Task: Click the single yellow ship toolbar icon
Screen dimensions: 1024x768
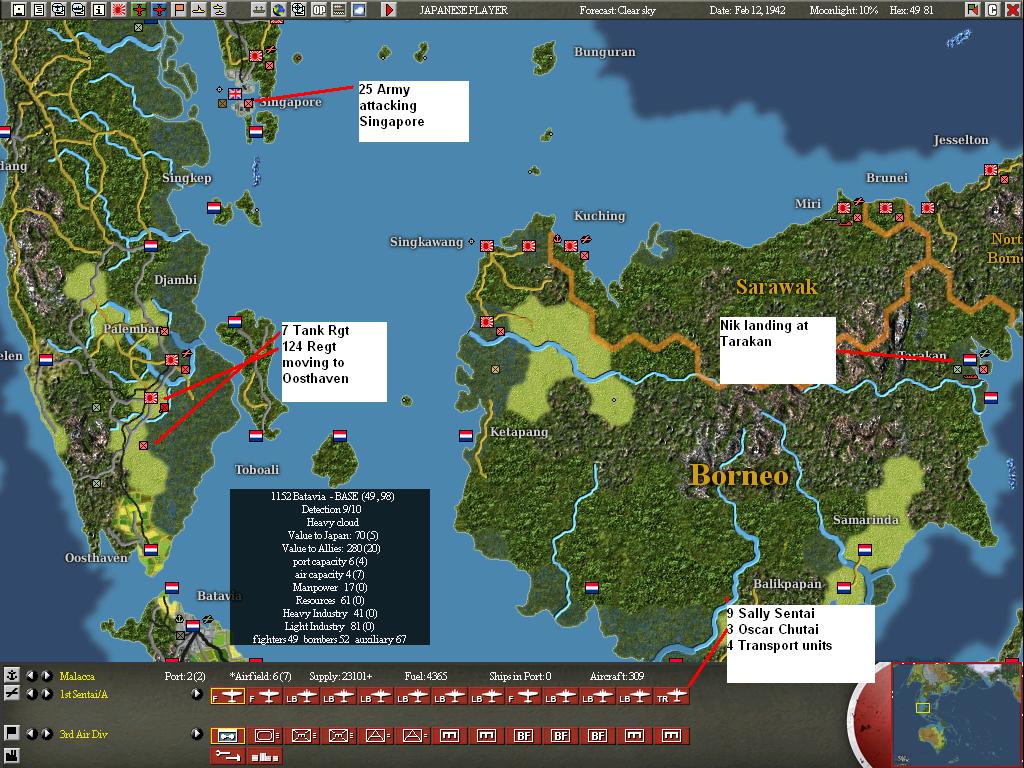Action: click(199, 9)
